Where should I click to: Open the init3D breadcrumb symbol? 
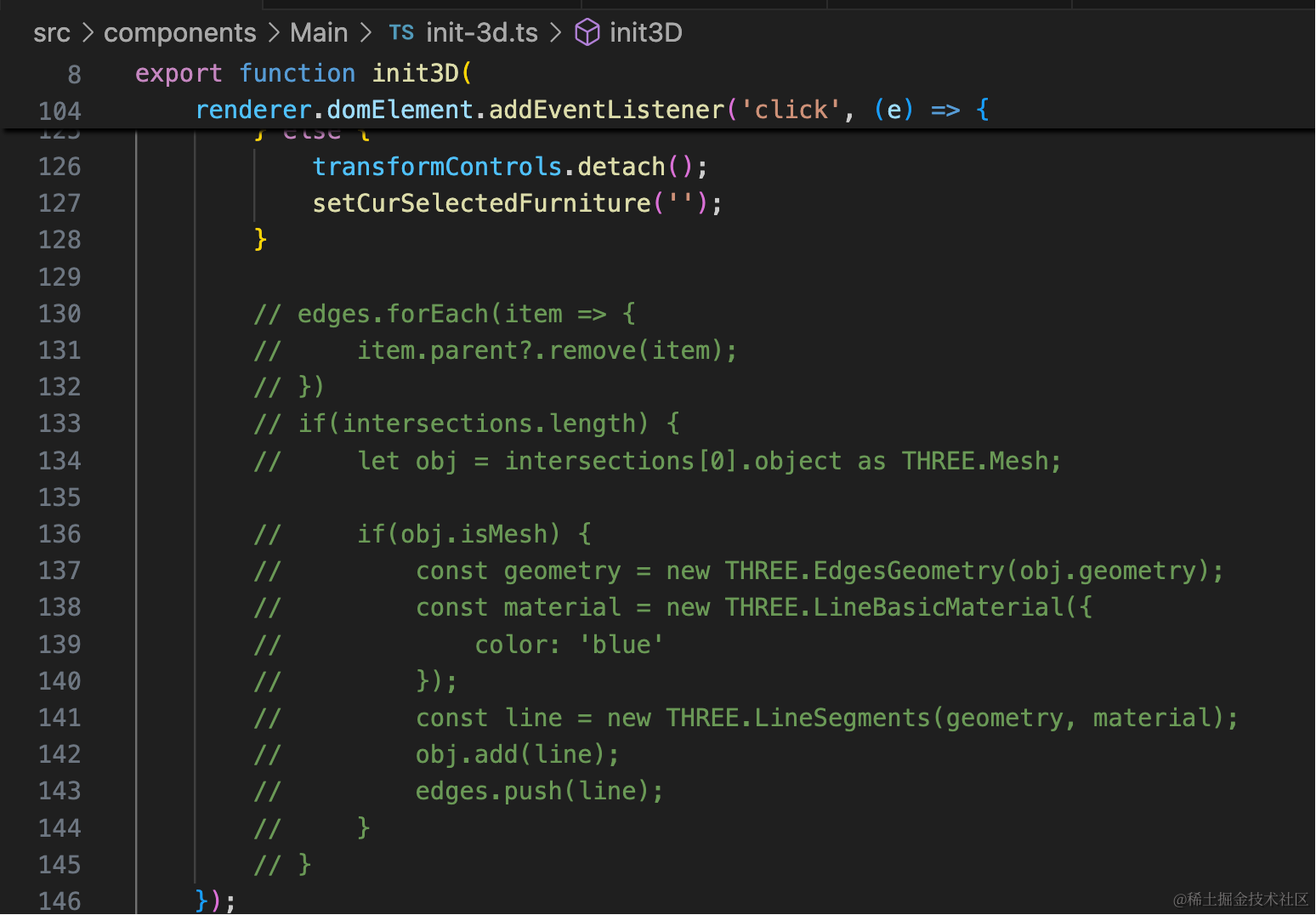click(x=646, y=32)
